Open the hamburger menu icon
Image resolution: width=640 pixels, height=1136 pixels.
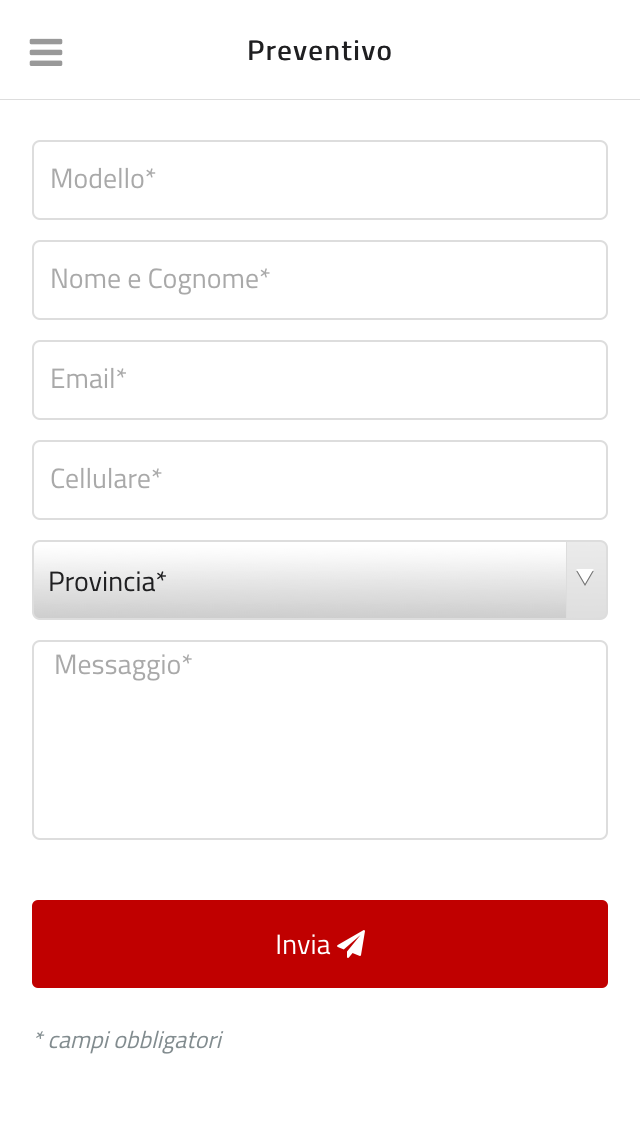click(46, 52)
